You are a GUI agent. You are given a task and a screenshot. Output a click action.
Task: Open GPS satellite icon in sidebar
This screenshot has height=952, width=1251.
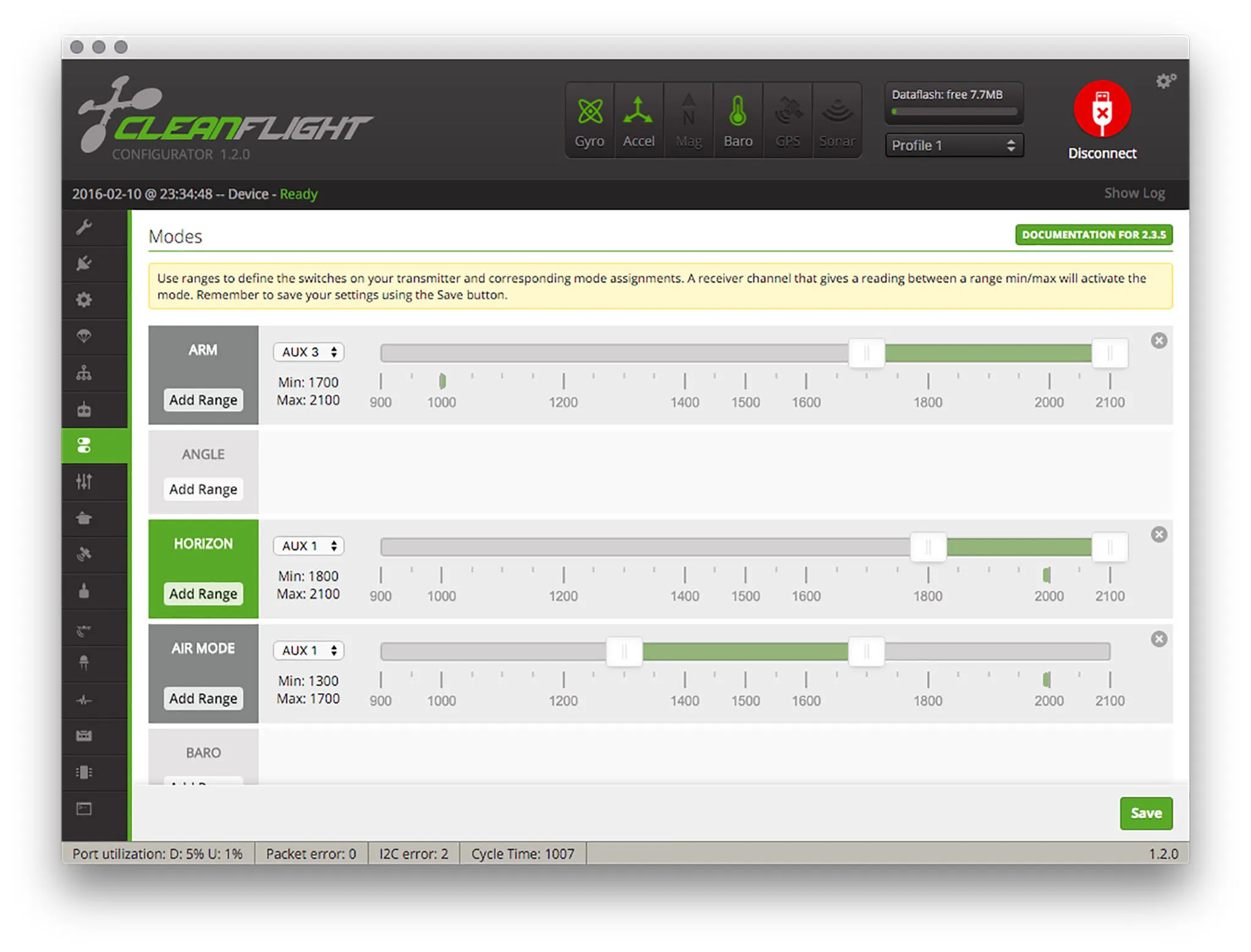pyautogui.click(x=84, y=554)
